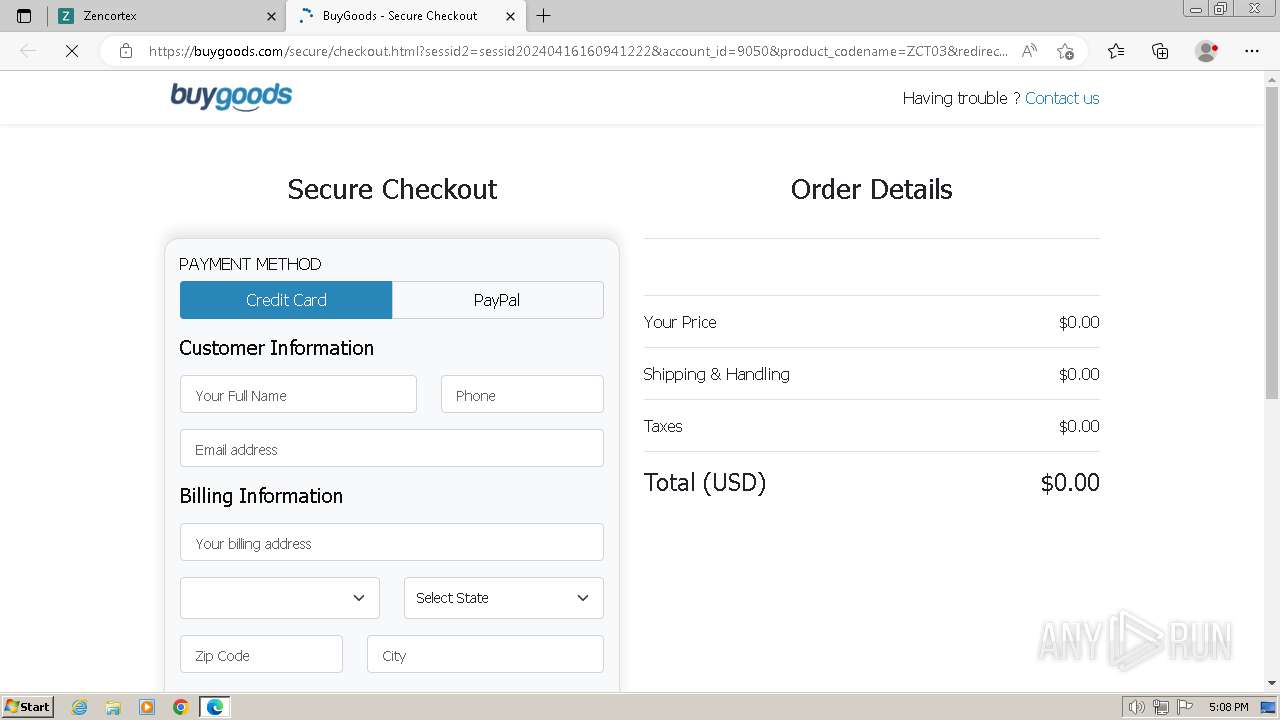Focus the City field
This screenshot has height=720, width=1280.
pyautogui.click(x=485, y=654)
